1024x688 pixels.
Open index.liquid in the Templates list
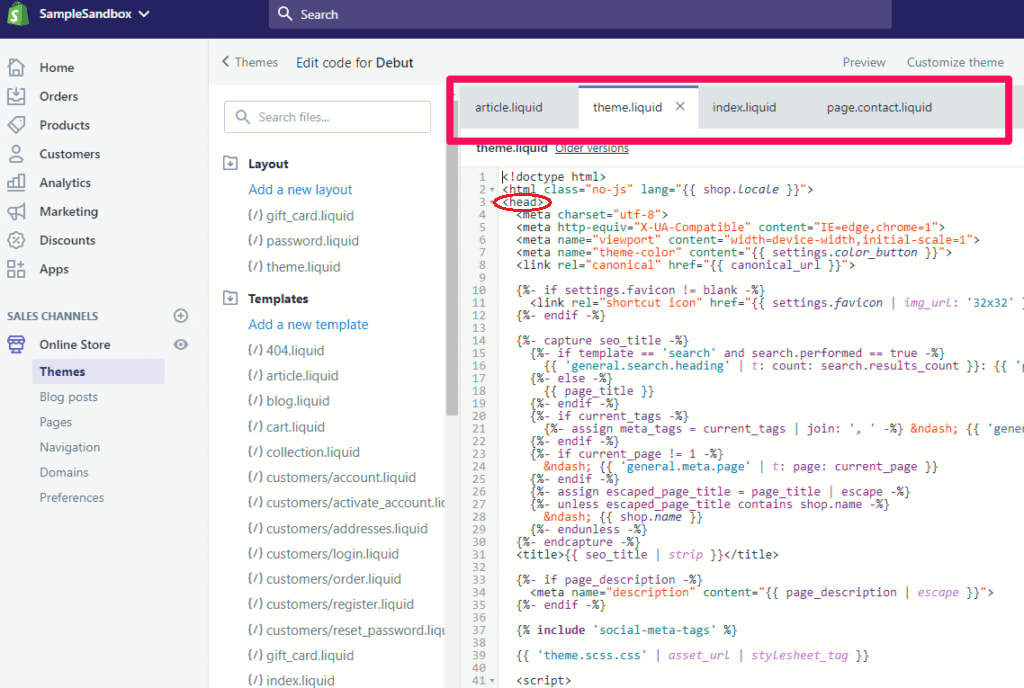point(291,680)
